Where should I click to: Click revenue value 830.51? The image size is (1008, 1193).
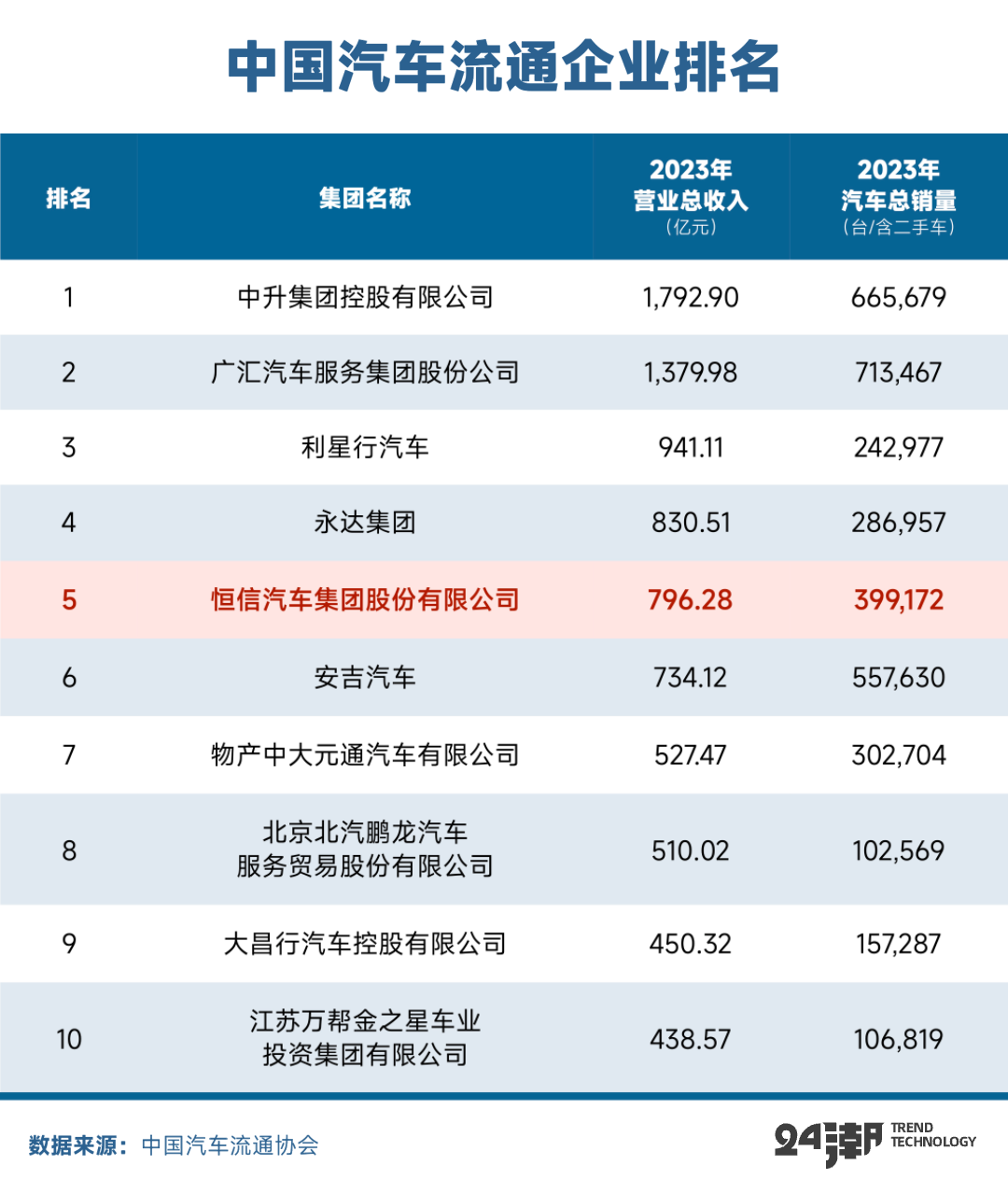(x=691, y=522)
